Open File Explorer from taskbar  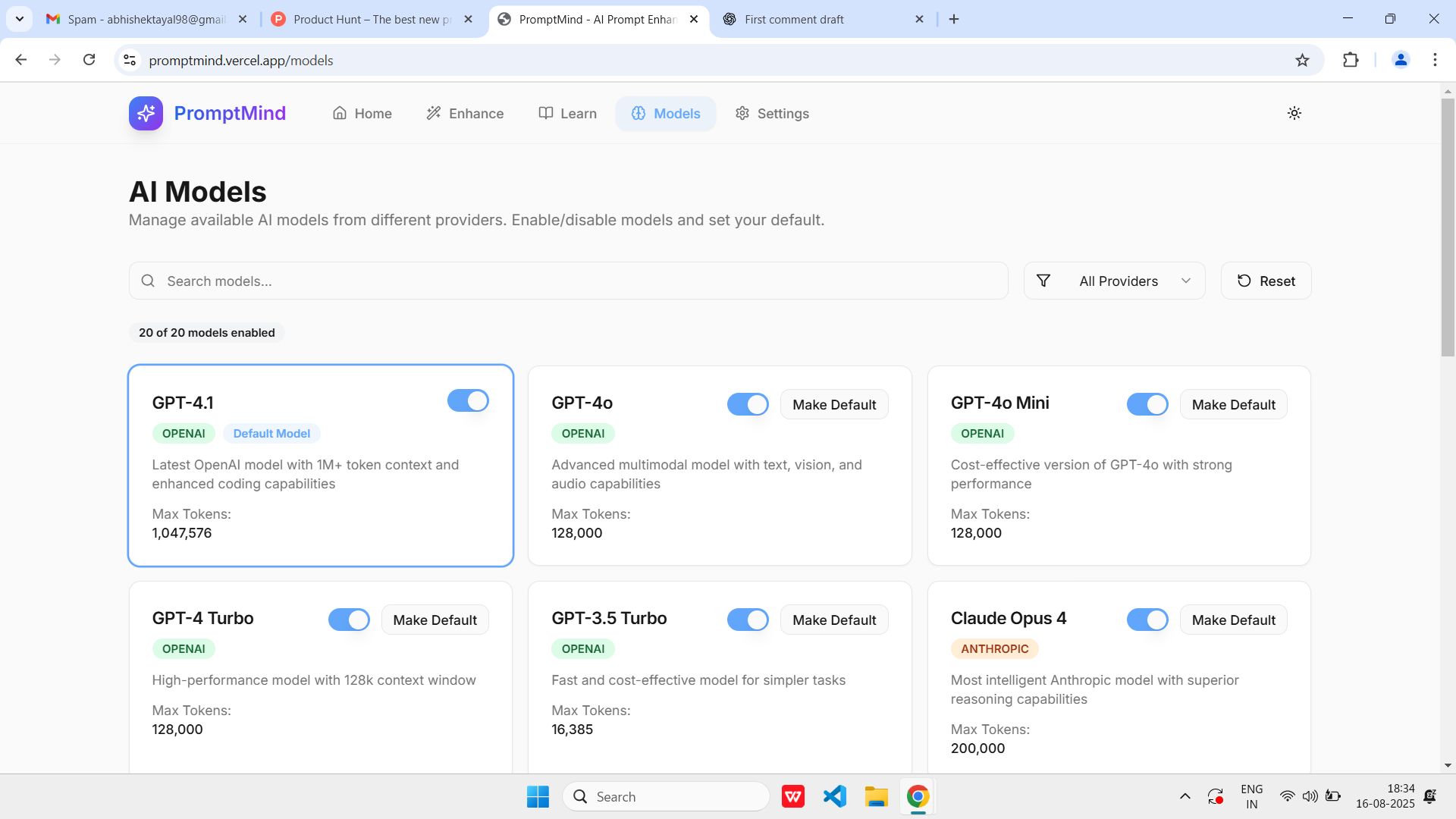[876, 796]
